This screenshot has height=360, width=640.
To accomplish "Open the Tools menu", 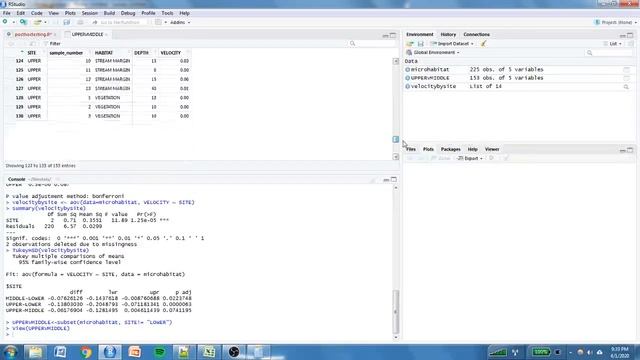I will (167, 13).
